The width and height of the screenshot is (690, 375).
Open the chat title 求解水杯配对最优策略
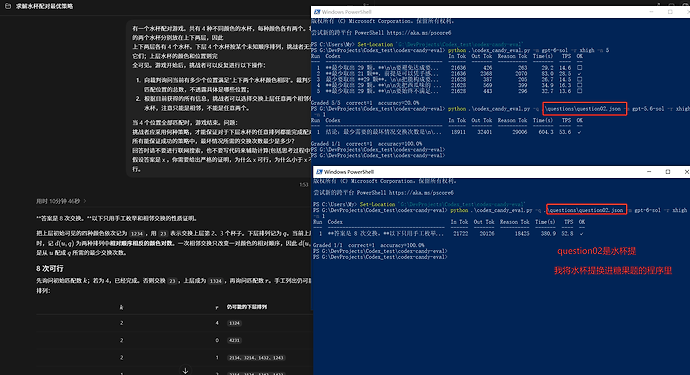pyautogui.click(x=44, y=6)
